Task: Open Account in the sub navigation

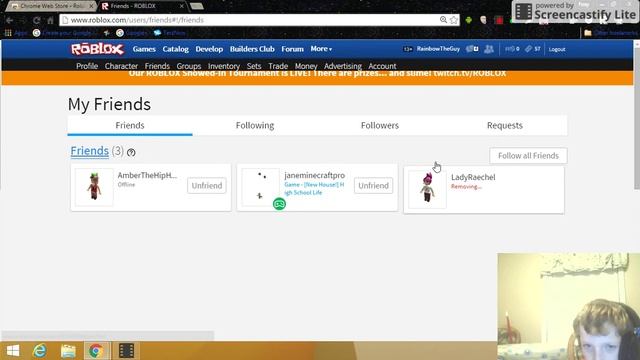Action: pyautogui.click(x=382, y=66)
